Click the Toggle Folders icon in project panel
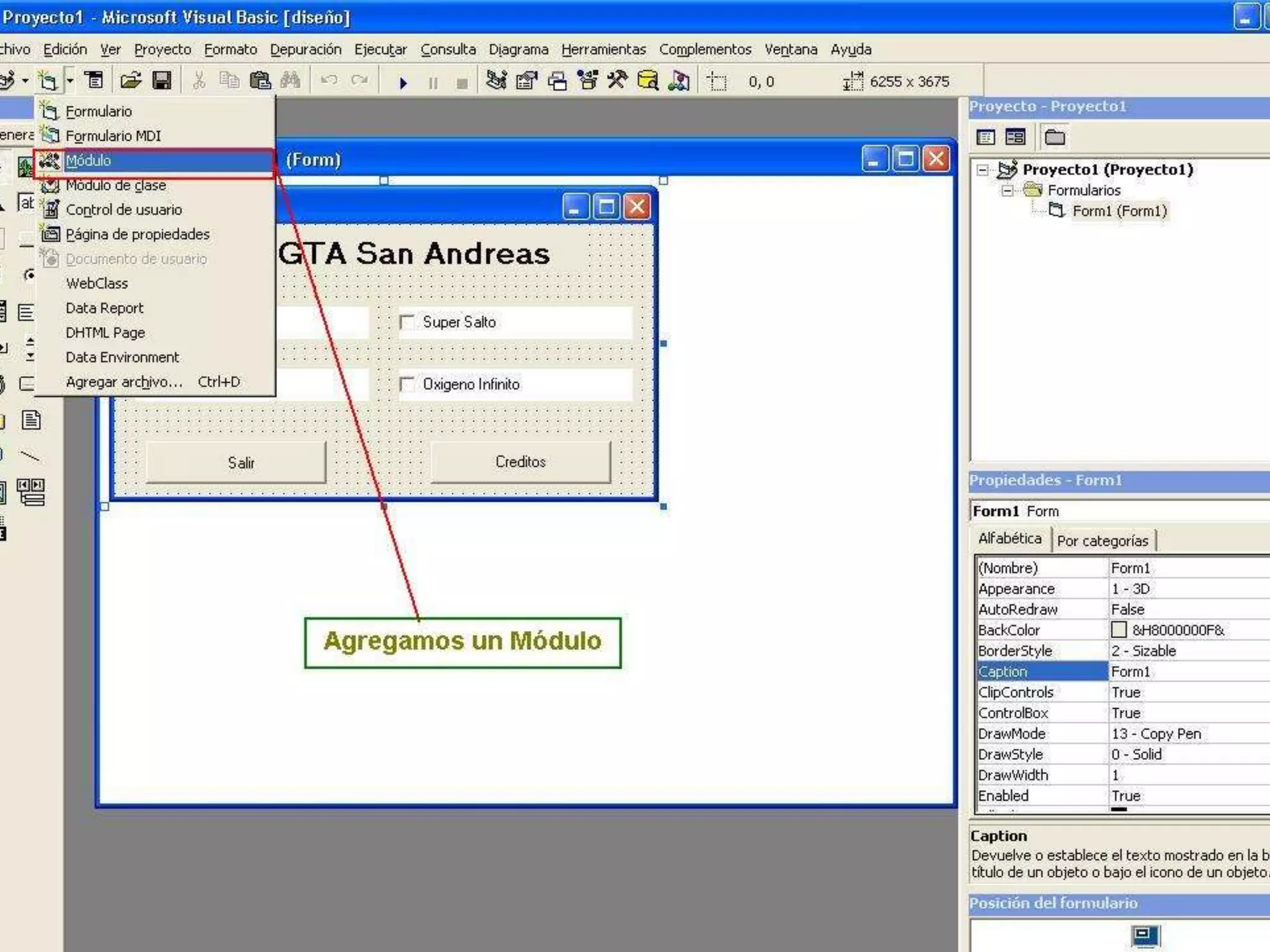1270x952 pixels. [1054, 137]
